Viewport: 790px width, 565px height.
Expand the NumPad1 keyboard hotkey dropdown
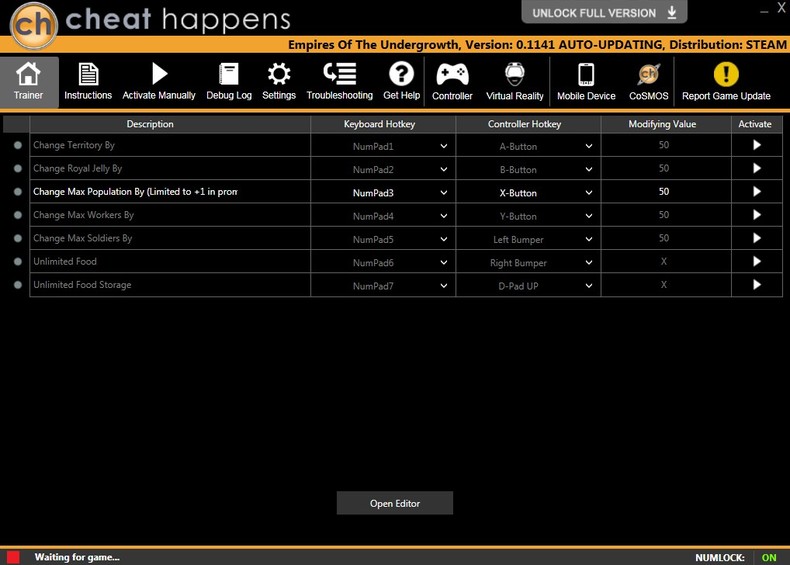pyautogui.click(x=443, y=146)
